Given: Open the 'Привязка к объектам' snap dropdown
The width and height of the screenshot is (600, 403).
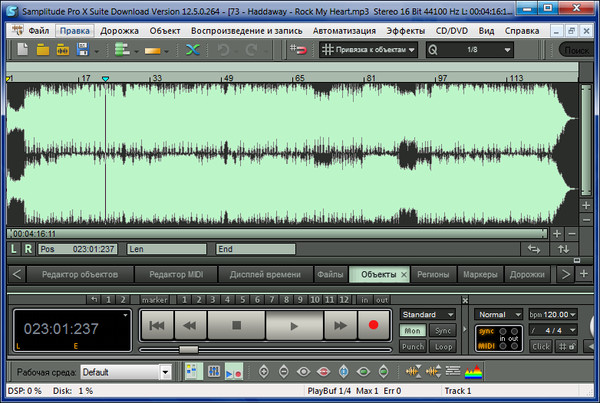Looking at the screenshot, I should click(x=369, y=49).
